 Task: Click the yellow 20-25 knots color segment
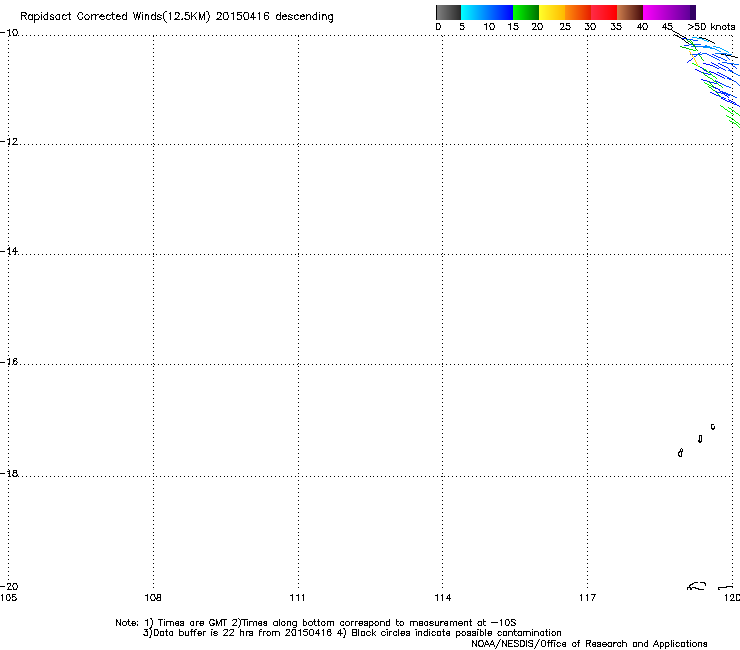point(552,12)
